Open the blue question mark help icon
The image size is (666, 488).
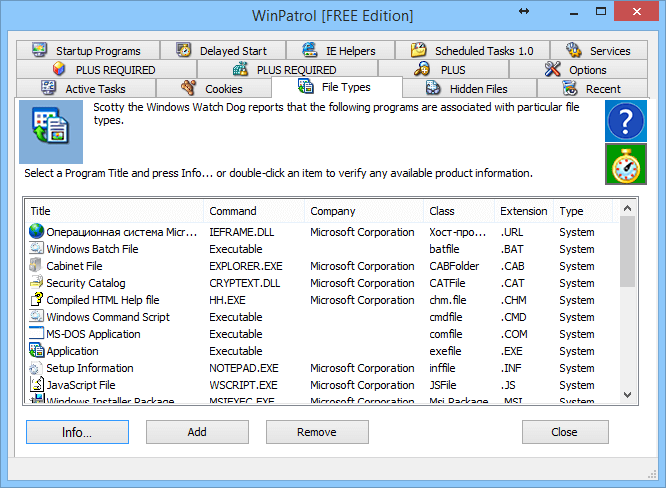coord(626,121)
